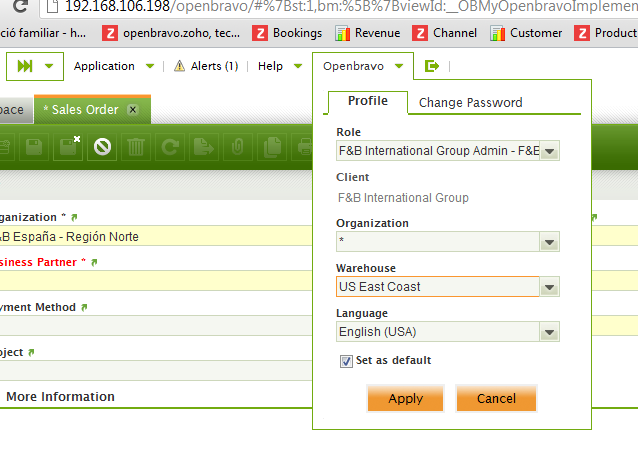Click the Attachments paperclip icon
Viewport: 638px width, 476px height.
pyautogui.click(x=238, y=146)
